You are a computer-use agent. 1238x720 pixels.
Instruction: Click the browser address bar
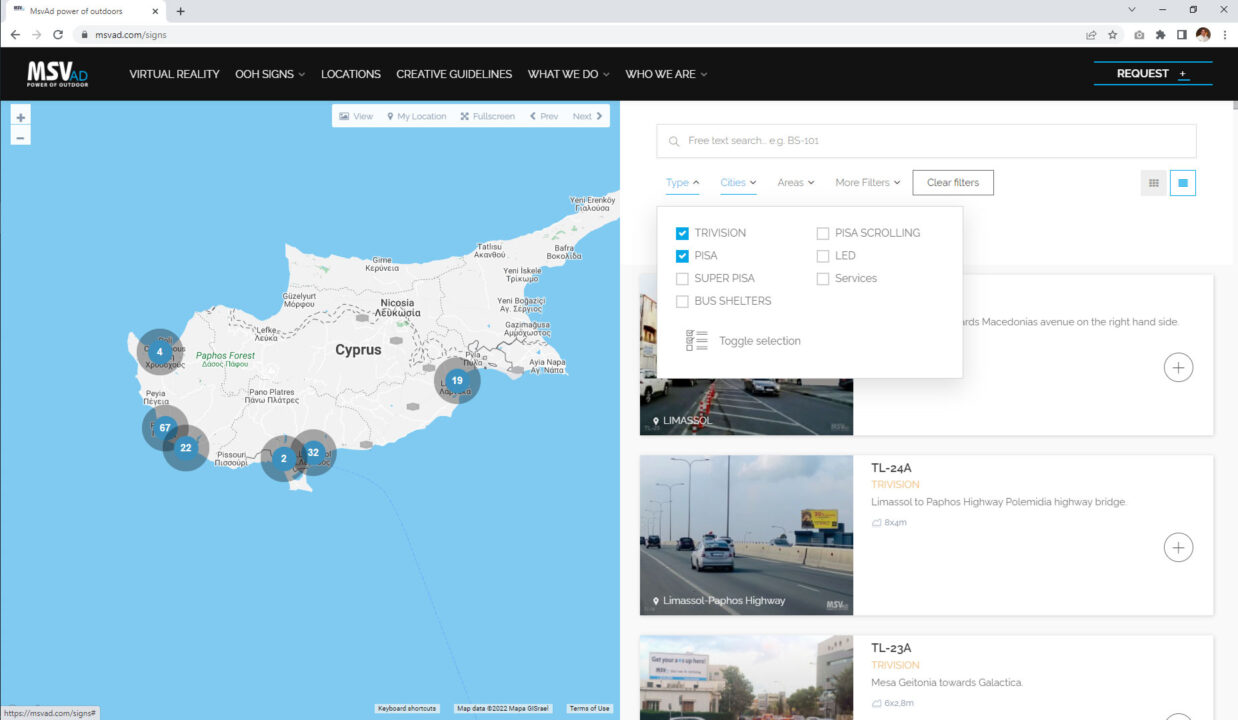(x=580, y=34)
